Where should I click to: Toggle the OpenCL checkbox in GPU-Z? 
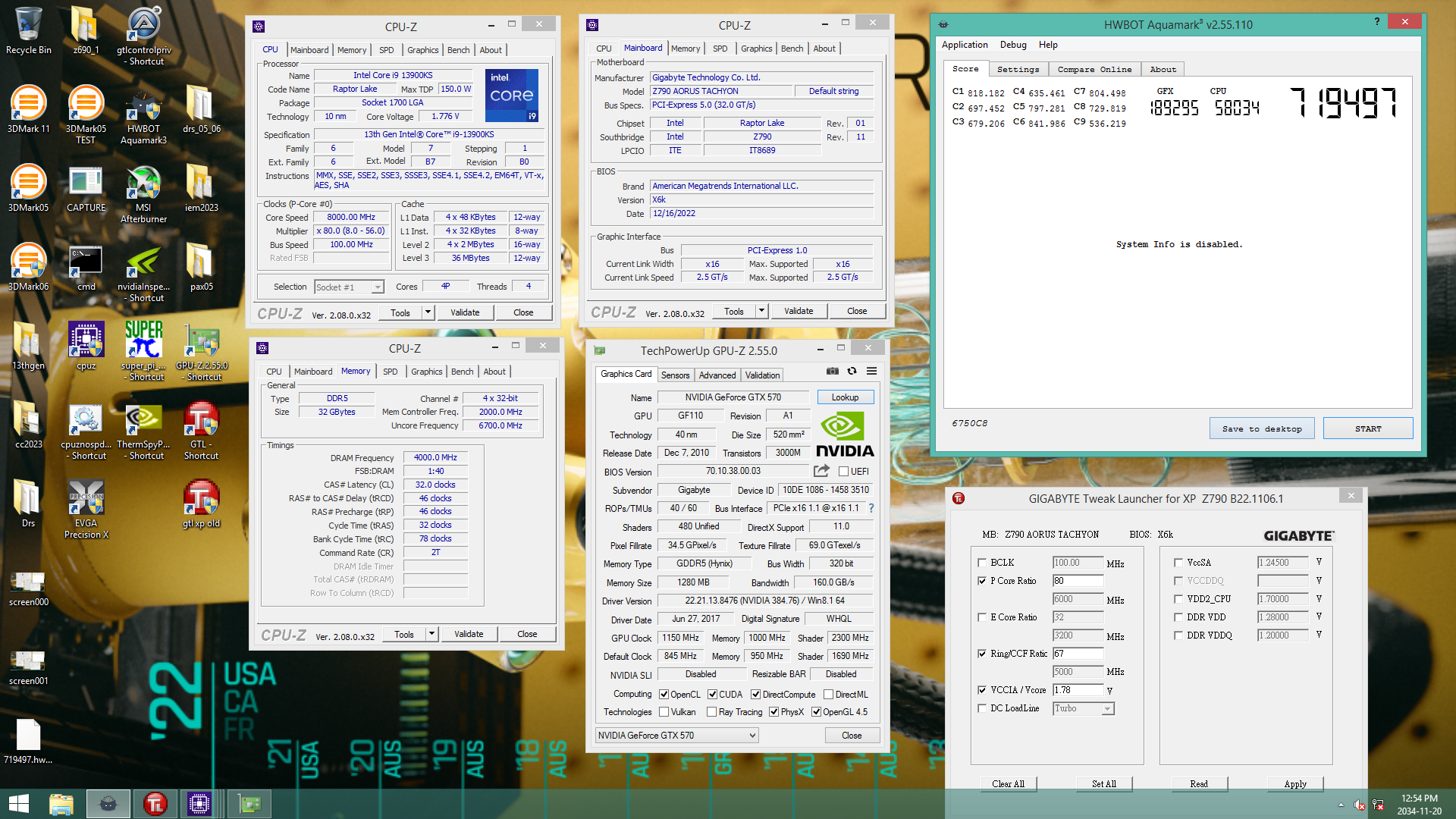tap(664, 695)
